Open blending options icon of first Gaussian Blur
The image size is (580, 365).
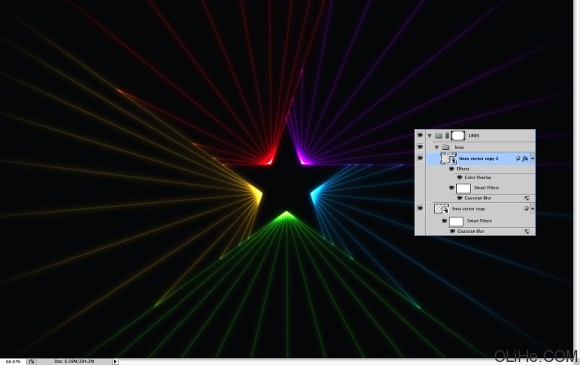(527, 198)
